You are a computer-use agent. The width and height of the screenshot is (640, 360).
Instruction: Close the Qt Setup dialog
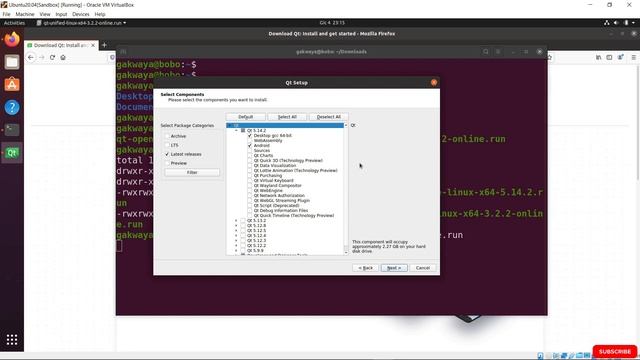433,82
